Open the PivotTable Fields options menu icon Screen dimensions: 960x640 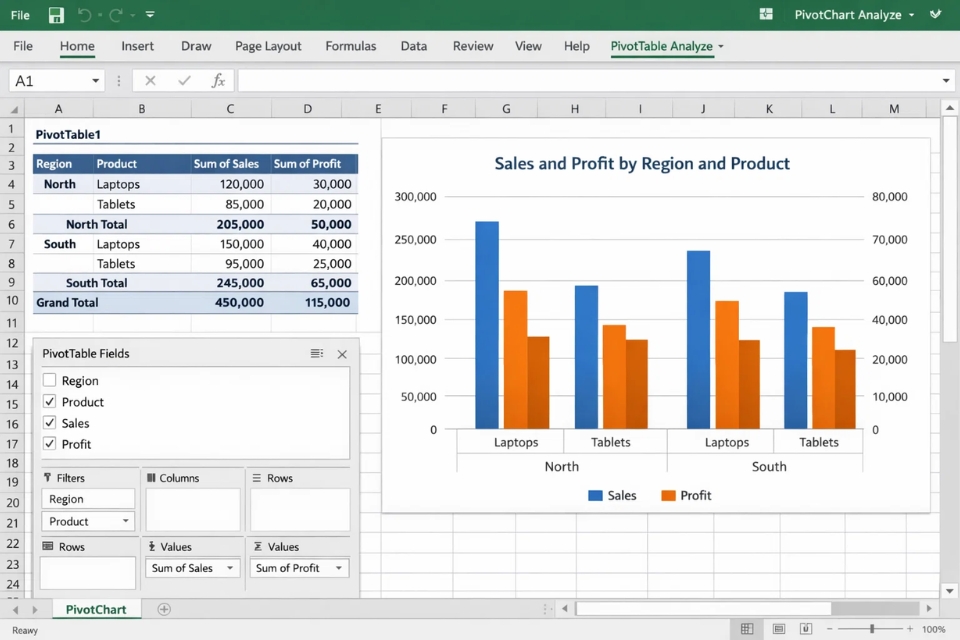click(316, 353)
